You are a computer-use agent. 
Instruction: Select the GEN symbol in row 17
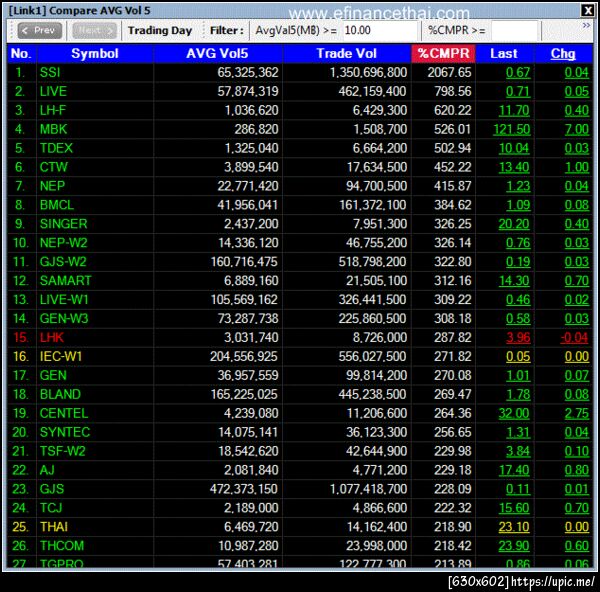tap(53, 375)
